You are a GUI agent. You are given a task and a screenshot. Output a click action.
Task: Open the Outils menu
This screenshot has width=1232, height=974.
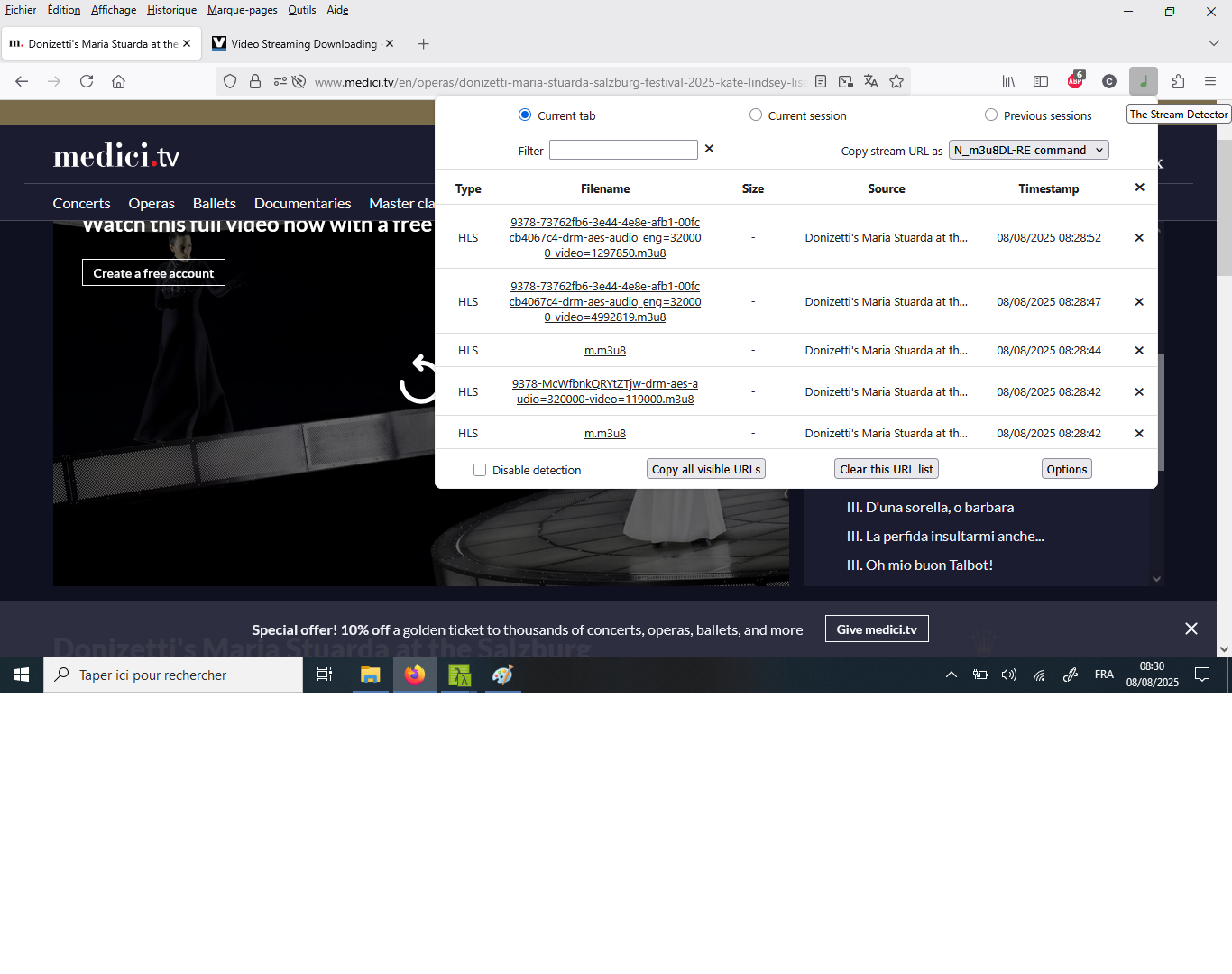302,10
